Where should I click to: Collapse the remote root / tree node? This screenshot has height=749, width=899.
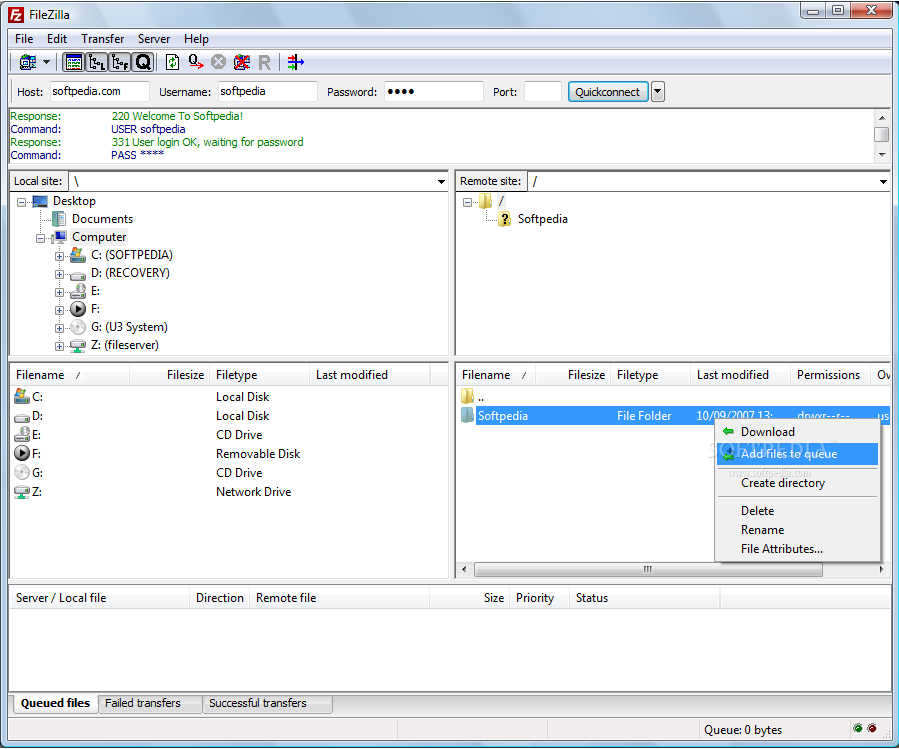click(467, 202)
